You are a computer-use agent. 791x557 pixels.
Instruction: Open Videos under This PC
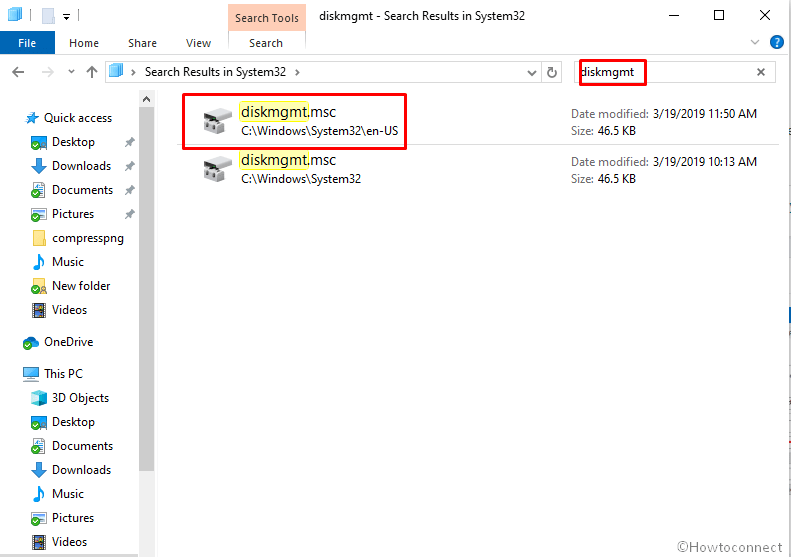[x=69, y=542]
